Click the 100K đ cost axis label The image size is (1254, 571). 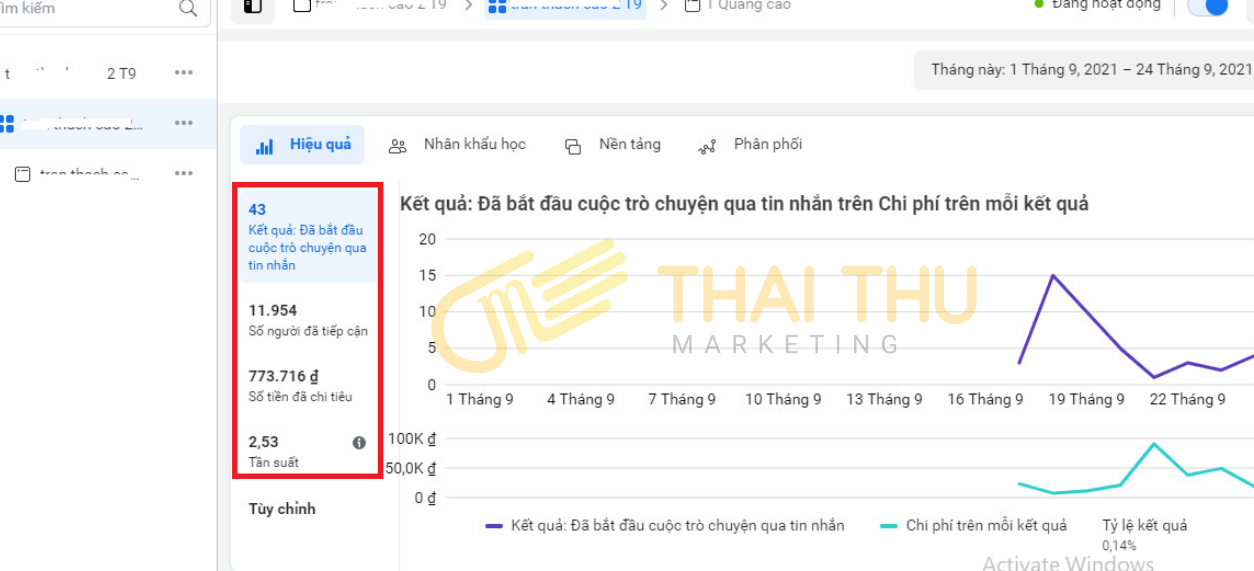click(x=412, y=438)
